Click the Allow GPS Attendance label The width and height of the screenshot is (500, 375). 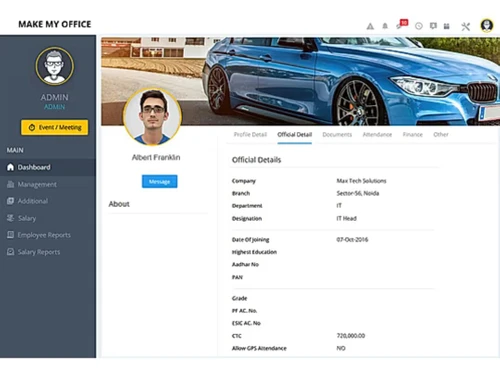point(259,348)
